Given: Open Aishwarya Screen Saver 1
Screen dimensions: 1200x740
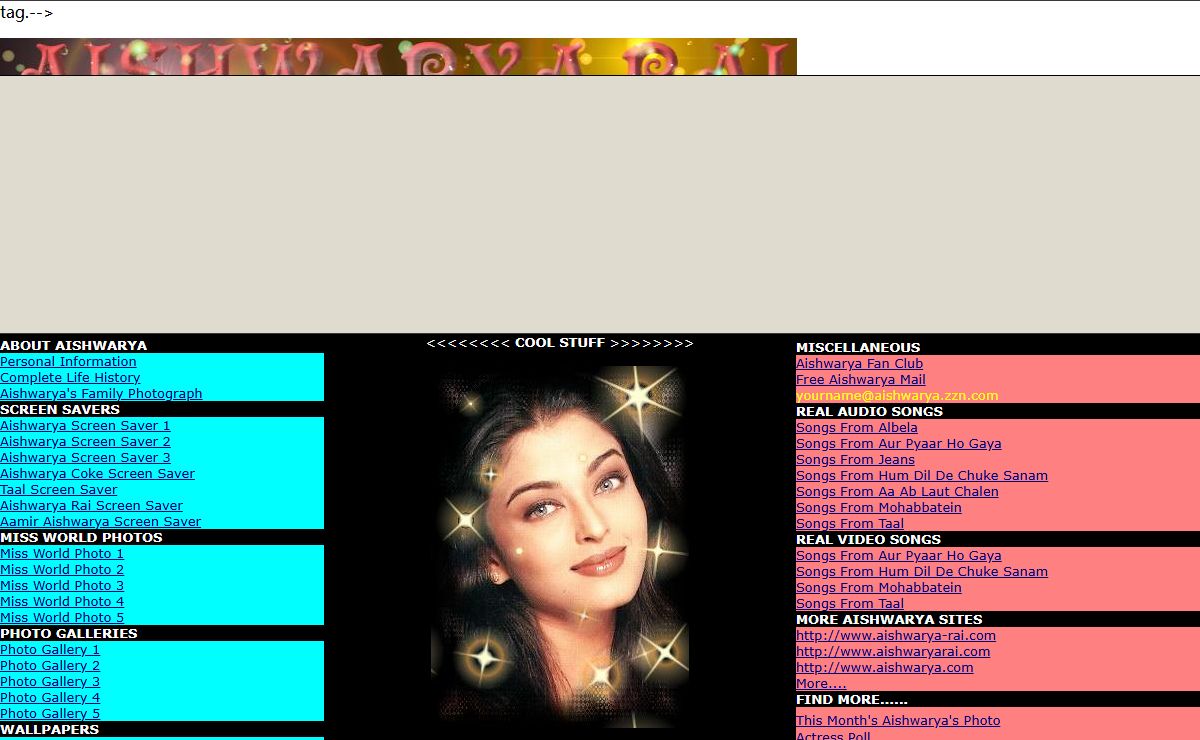Looking at the screenshot, I should pos(85,426).
